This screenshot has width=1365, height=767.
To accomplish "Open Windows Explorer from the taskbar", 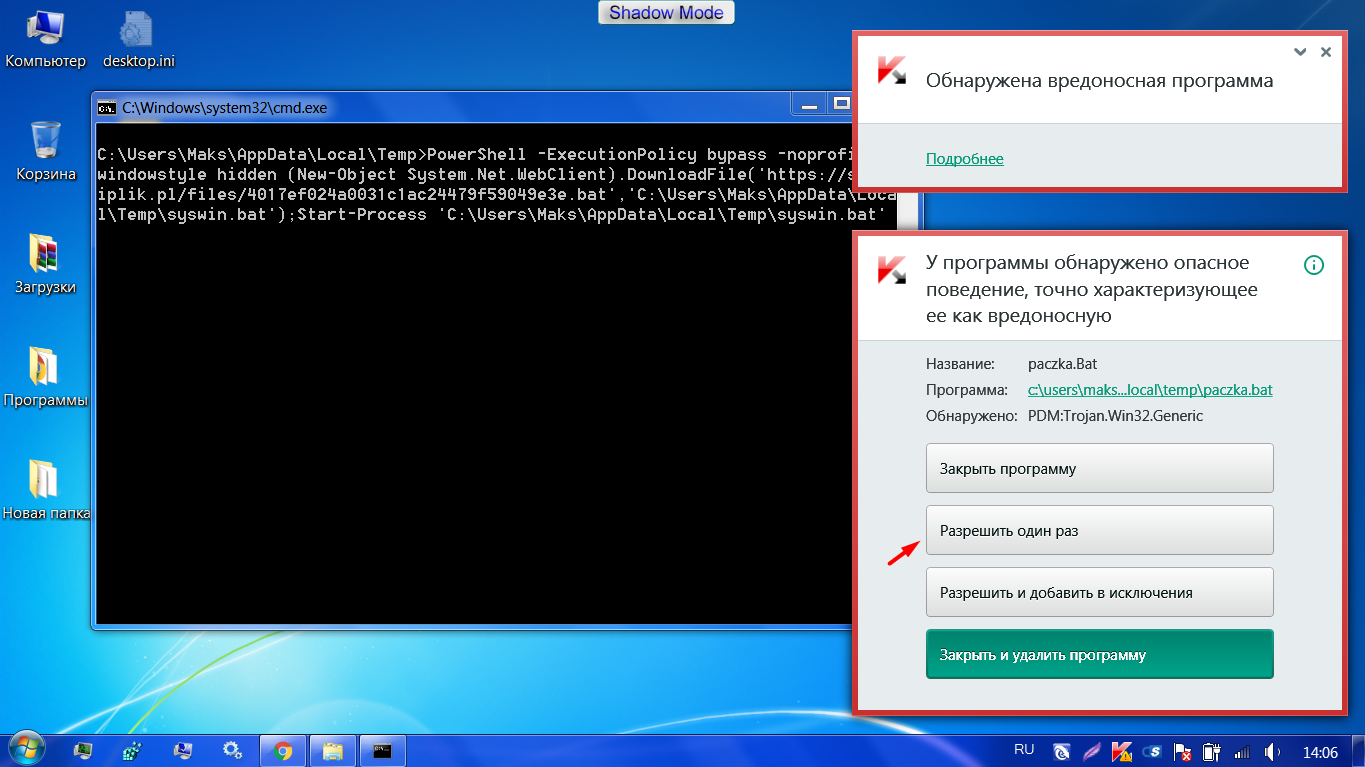I will coord(333,750).
